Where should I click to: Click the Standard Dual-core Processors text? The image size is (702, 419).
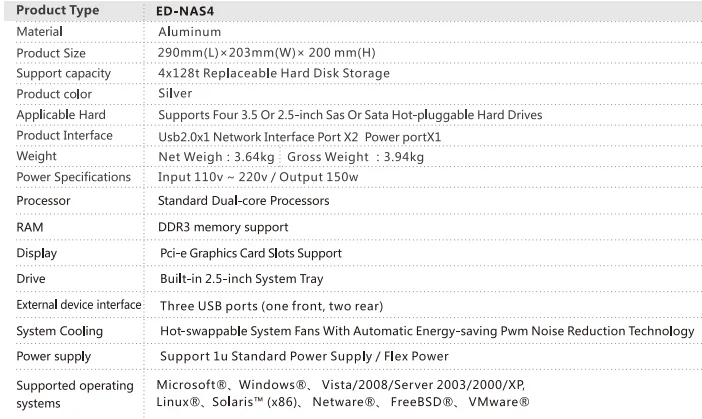pyautogui.click(x=243, y=201)
